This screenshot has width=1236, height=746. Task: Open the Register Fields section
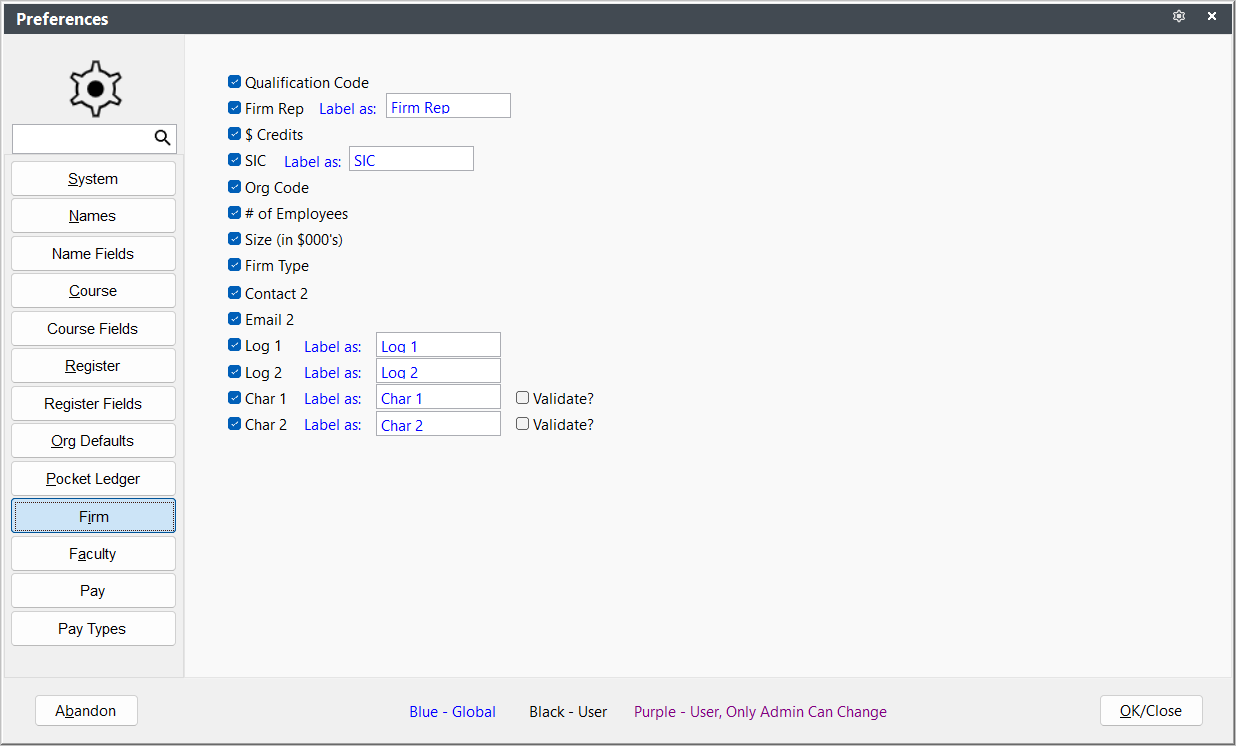pos(93,404)
